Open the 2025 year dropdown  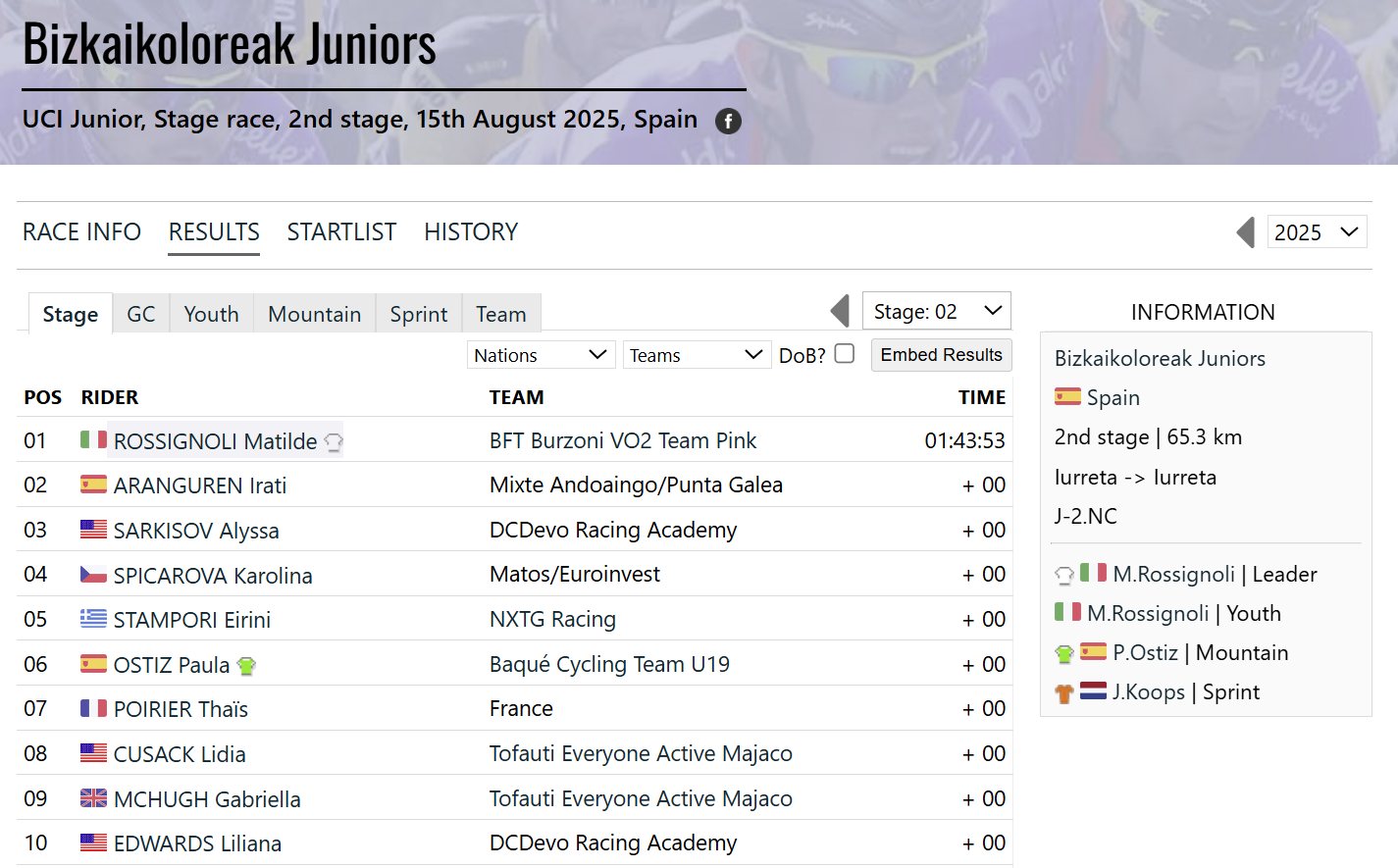1317,232
